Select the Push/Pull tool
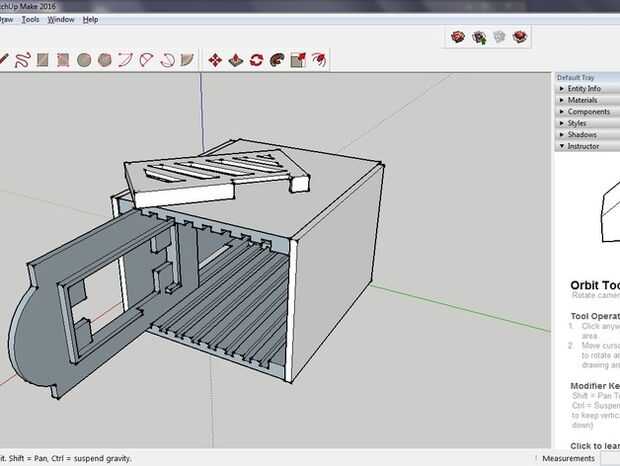The height and width of the screenshot is (466, 620). 236,60
